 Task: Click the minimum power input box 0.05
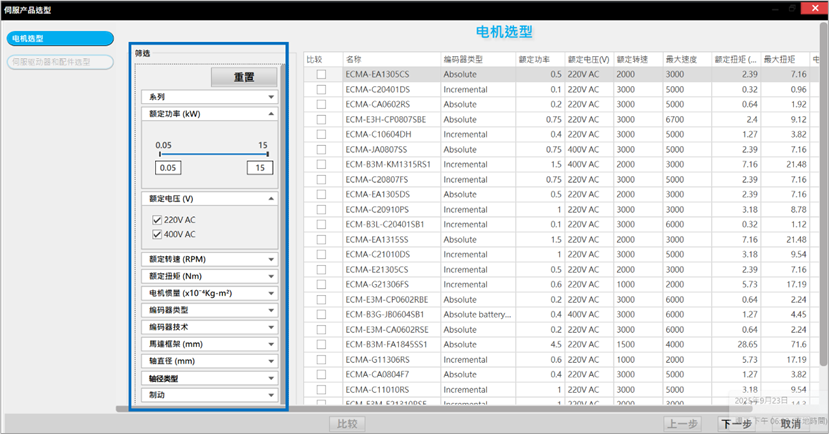pos(169,168)
